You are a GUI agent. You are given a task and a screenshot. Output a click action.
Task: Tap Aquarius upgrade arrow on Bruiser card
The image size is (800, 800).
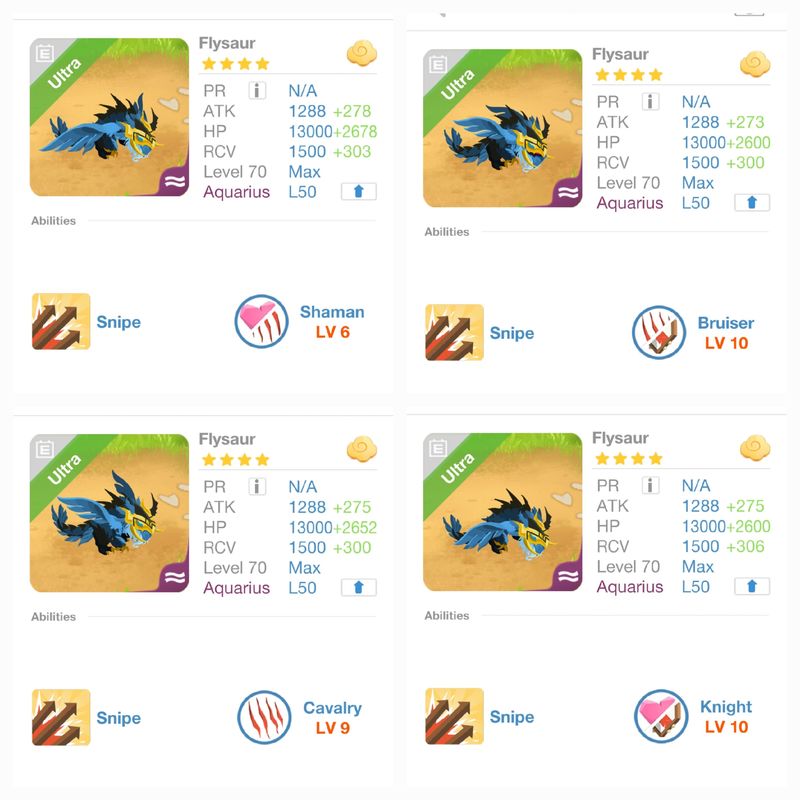tap(752, 203)
